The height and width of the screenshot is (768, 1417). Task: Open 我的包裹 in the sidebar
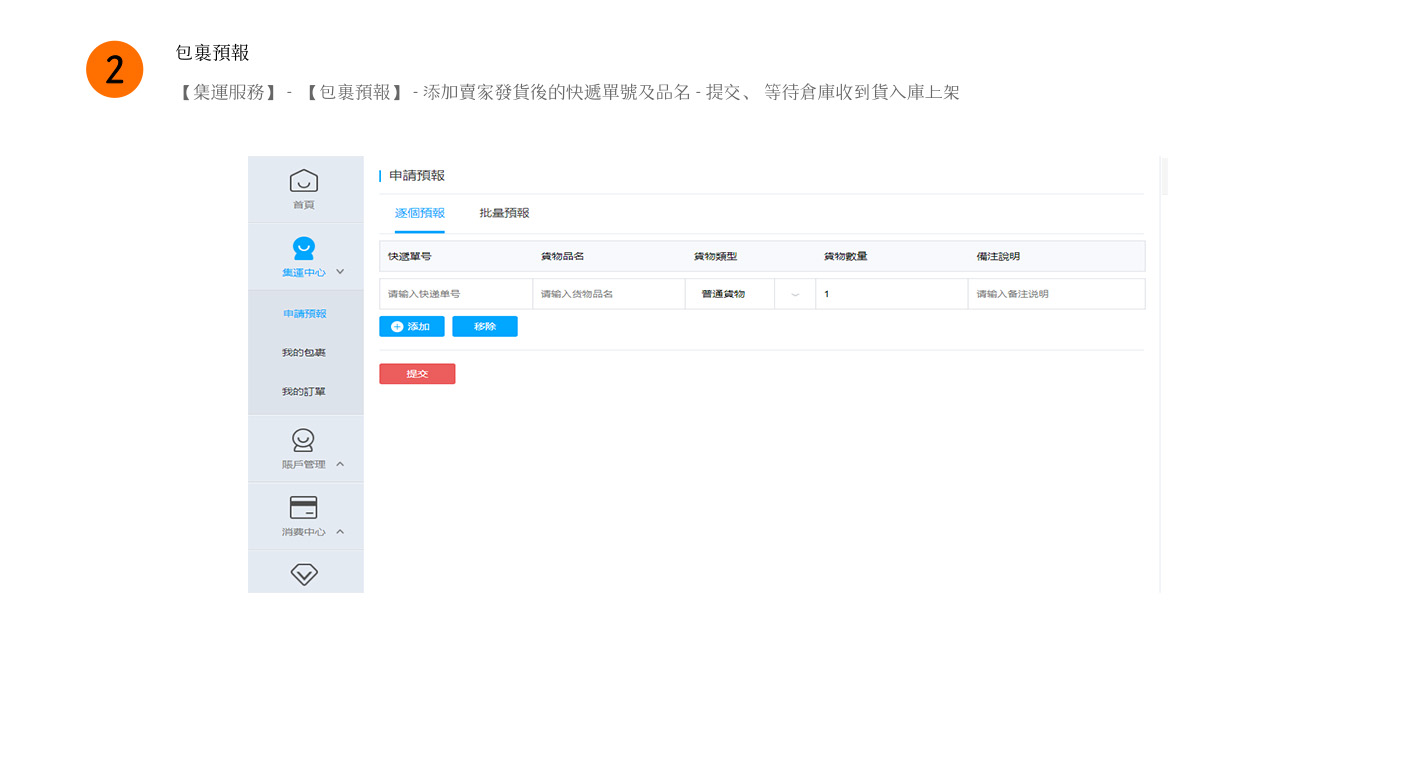[x=304, y=353]
